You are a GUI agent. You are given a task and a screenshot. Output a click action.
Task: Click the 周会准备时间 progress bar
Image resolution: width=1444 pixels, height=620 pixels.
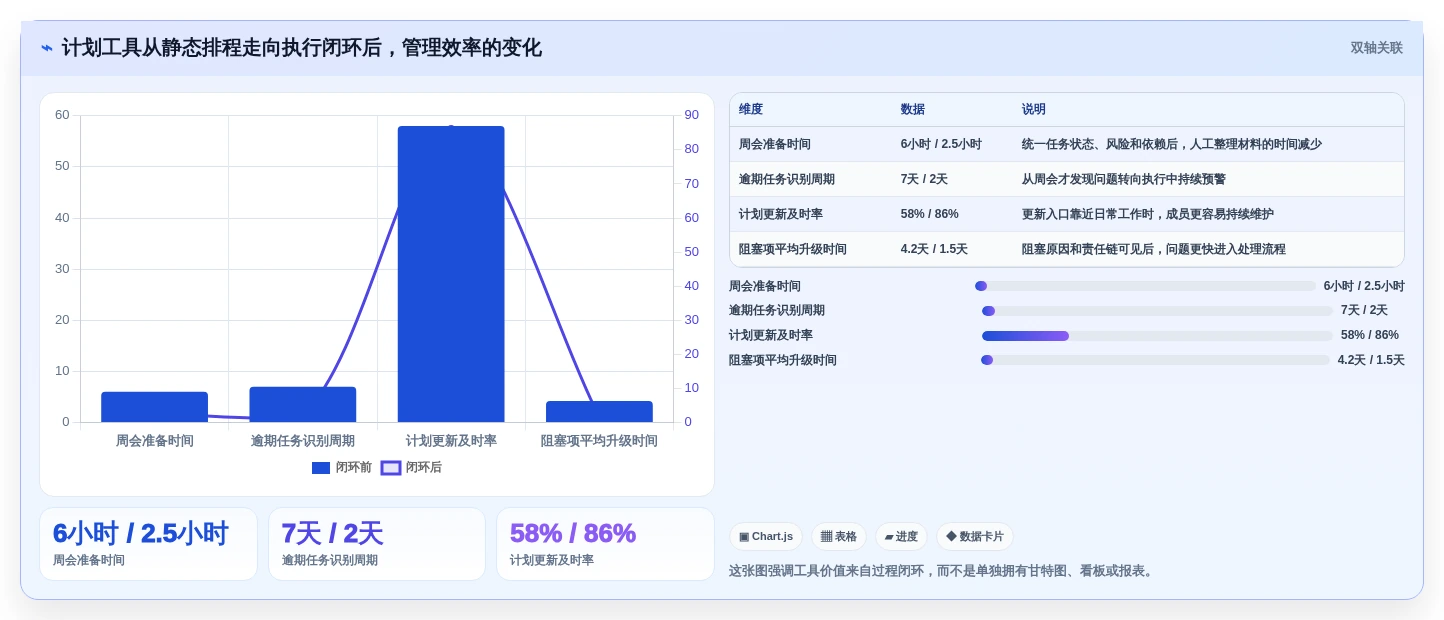click(x=1146, y=286)
